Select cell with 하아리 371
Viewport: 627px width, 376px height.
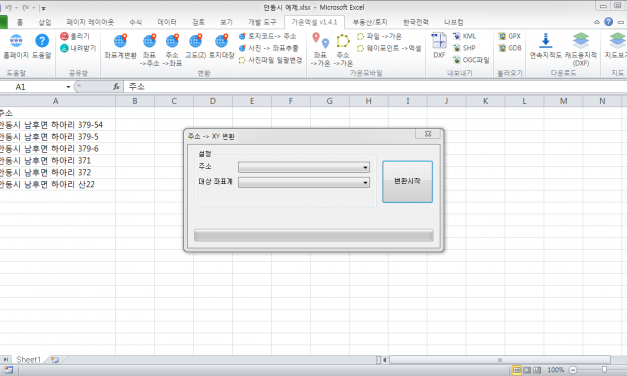(x=58, y=161)
